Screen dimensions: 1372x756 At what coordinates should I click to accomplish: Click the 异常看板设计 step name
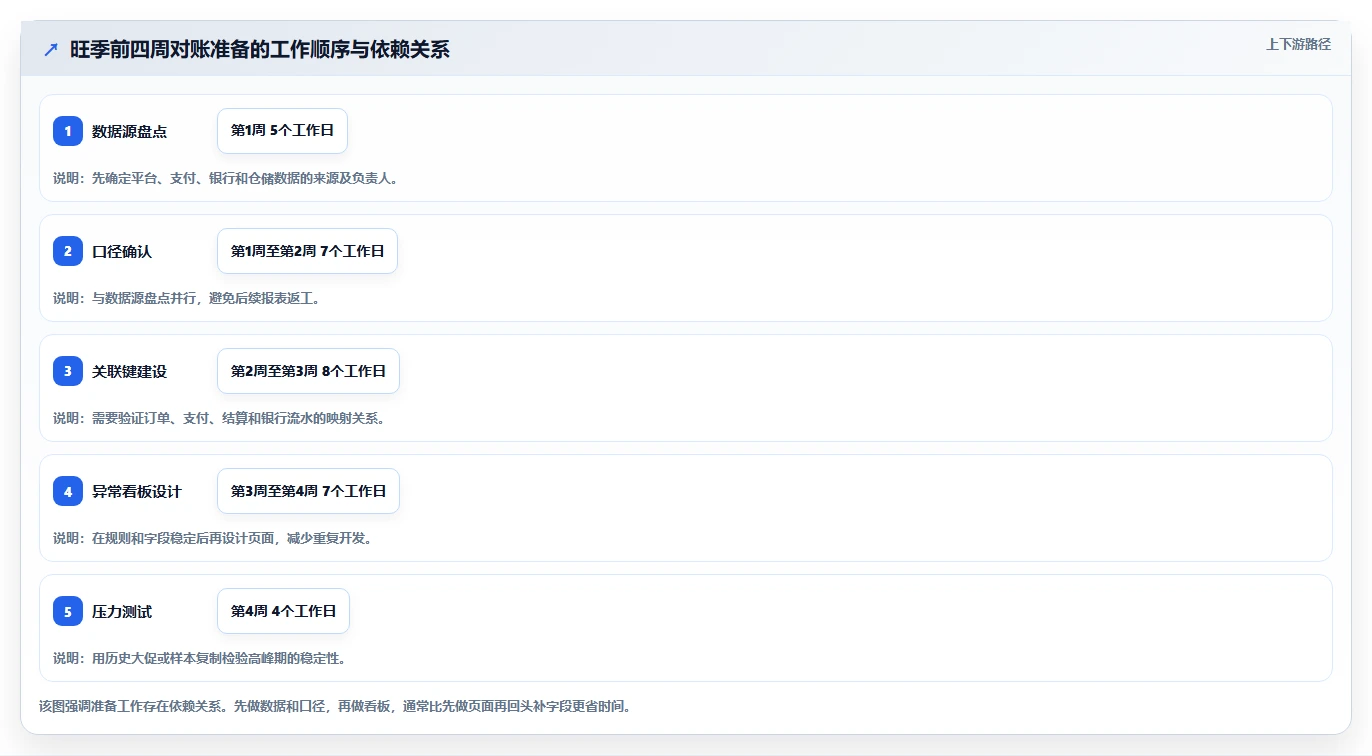(137, 491)
